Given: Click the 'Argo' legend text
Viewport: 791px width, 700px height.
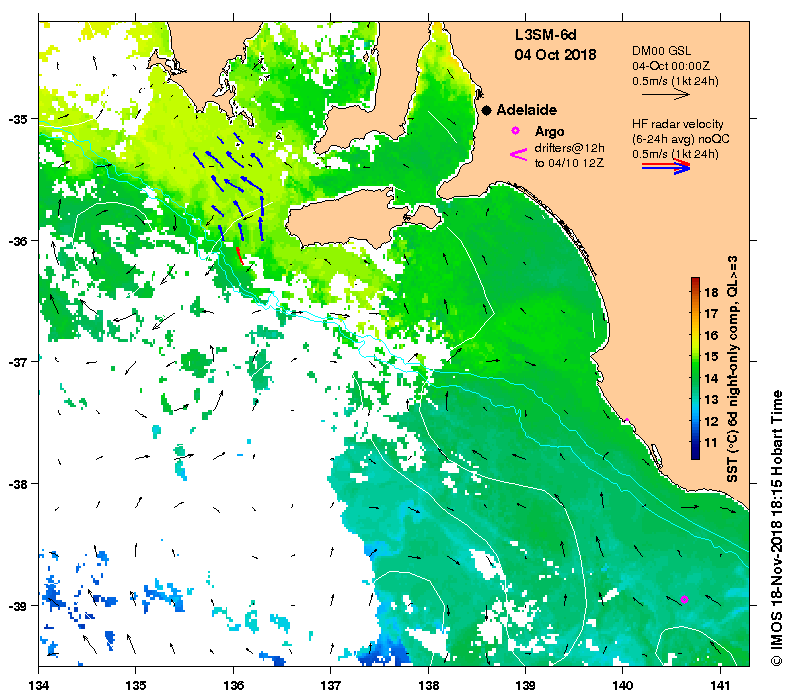Looking at the screenshot, I should 549,132.
